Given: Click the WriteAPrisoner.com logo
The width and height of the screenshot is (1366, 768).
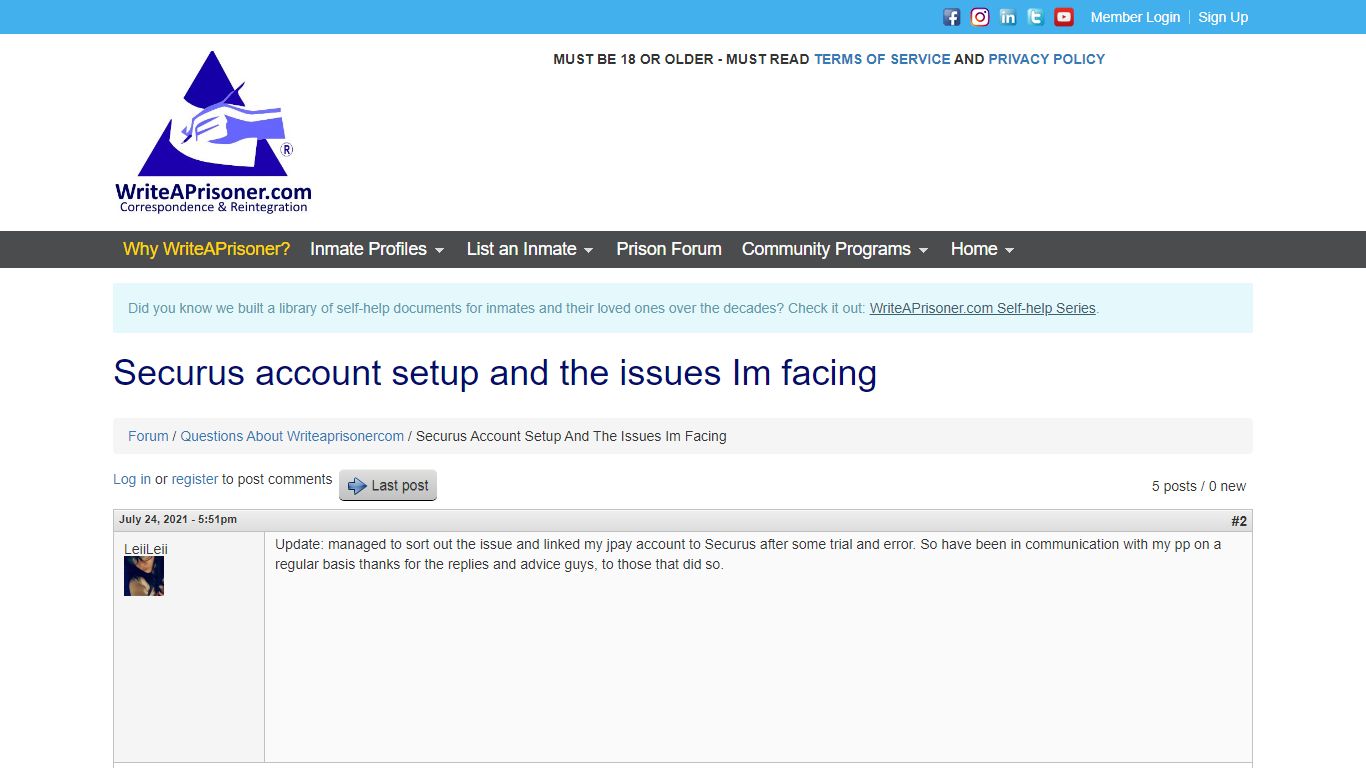Looking at the screenshot, I should pos(213,132).
